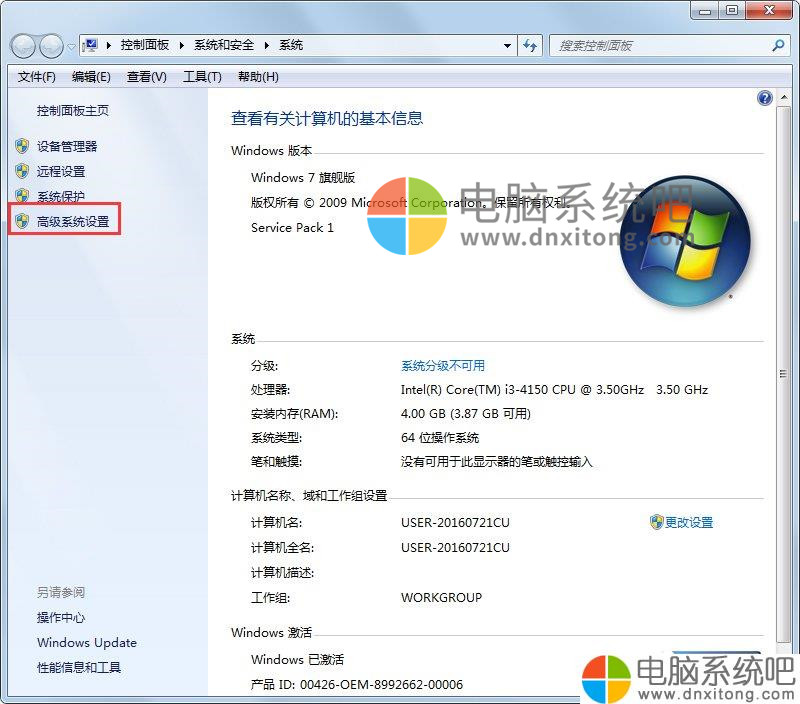Open the 编辑(E) menu
800x704 pixels.
[x=91, y=77]
